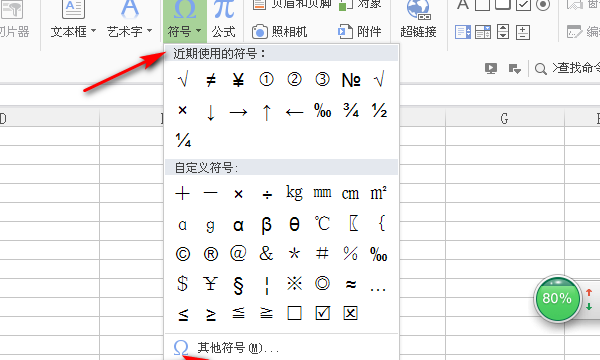Insert the $ dollar symbol
The height and width of the screenshot is (360, 600).
pos(183,283)
